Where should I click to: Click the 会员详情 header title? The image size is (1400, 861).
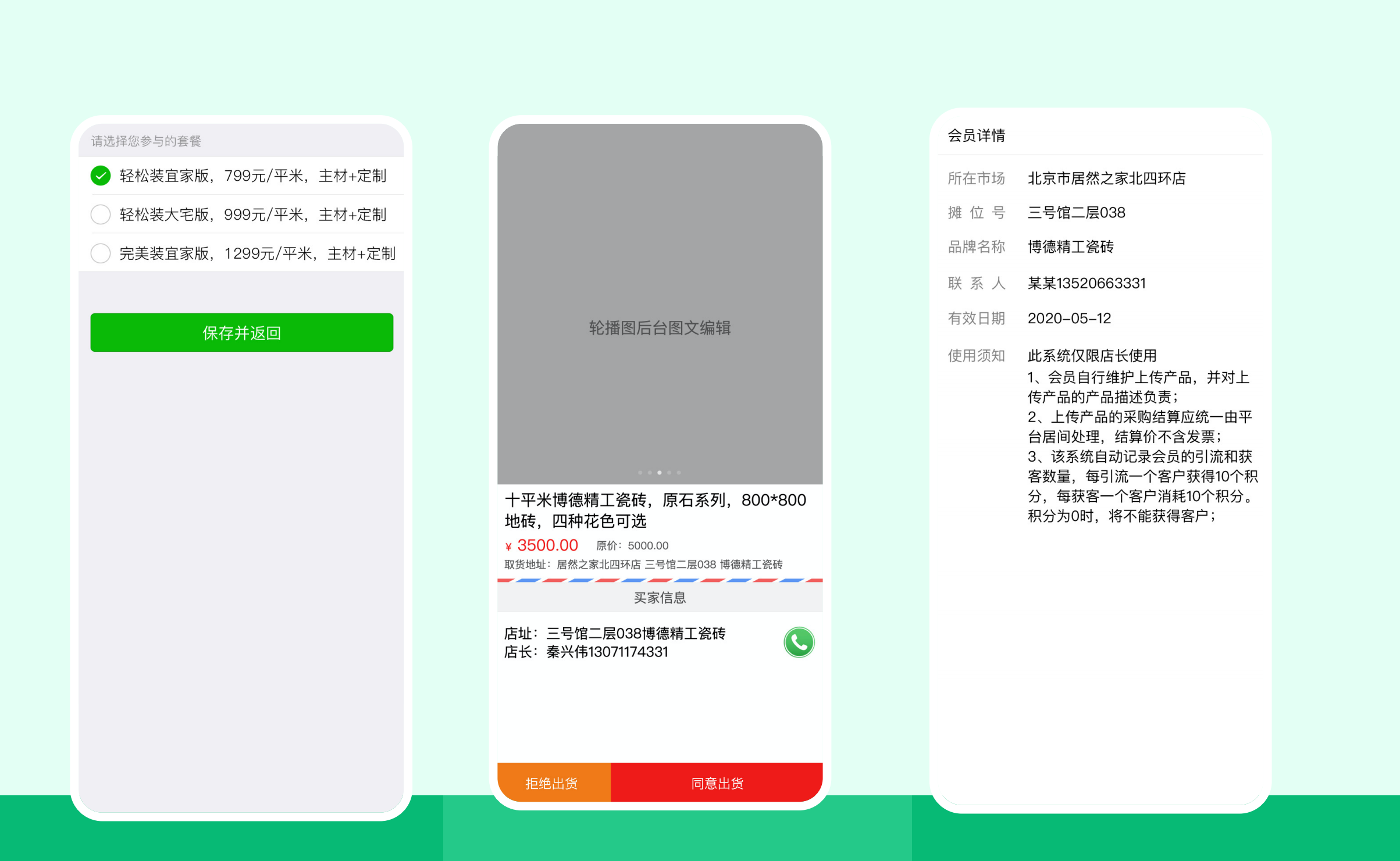pyautogui.click(x=977, y=135)
